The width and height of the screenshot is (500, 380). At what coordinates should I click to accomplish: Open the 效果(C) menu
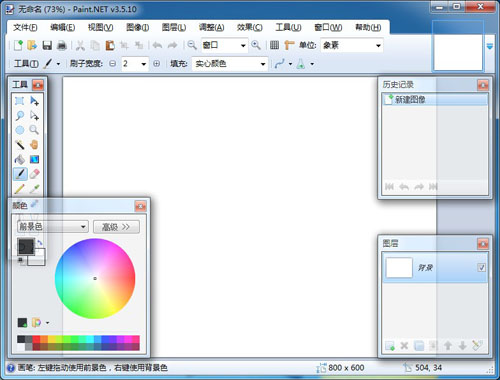pyautogui.click(x=249, y=27)
